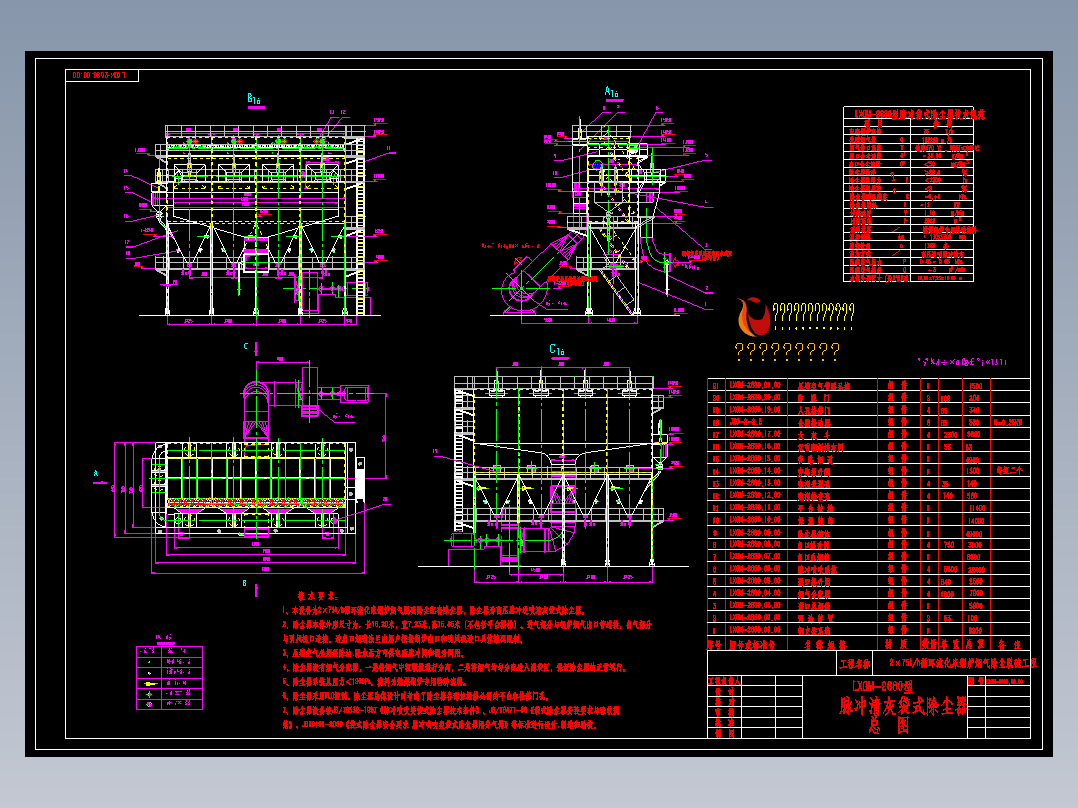Image resolution: width=1078 pixels, height=808 pixels.
Task: Click parts list row 7 drawing number "LXGM-2660.07.00"
Action: tap(755, 556)
